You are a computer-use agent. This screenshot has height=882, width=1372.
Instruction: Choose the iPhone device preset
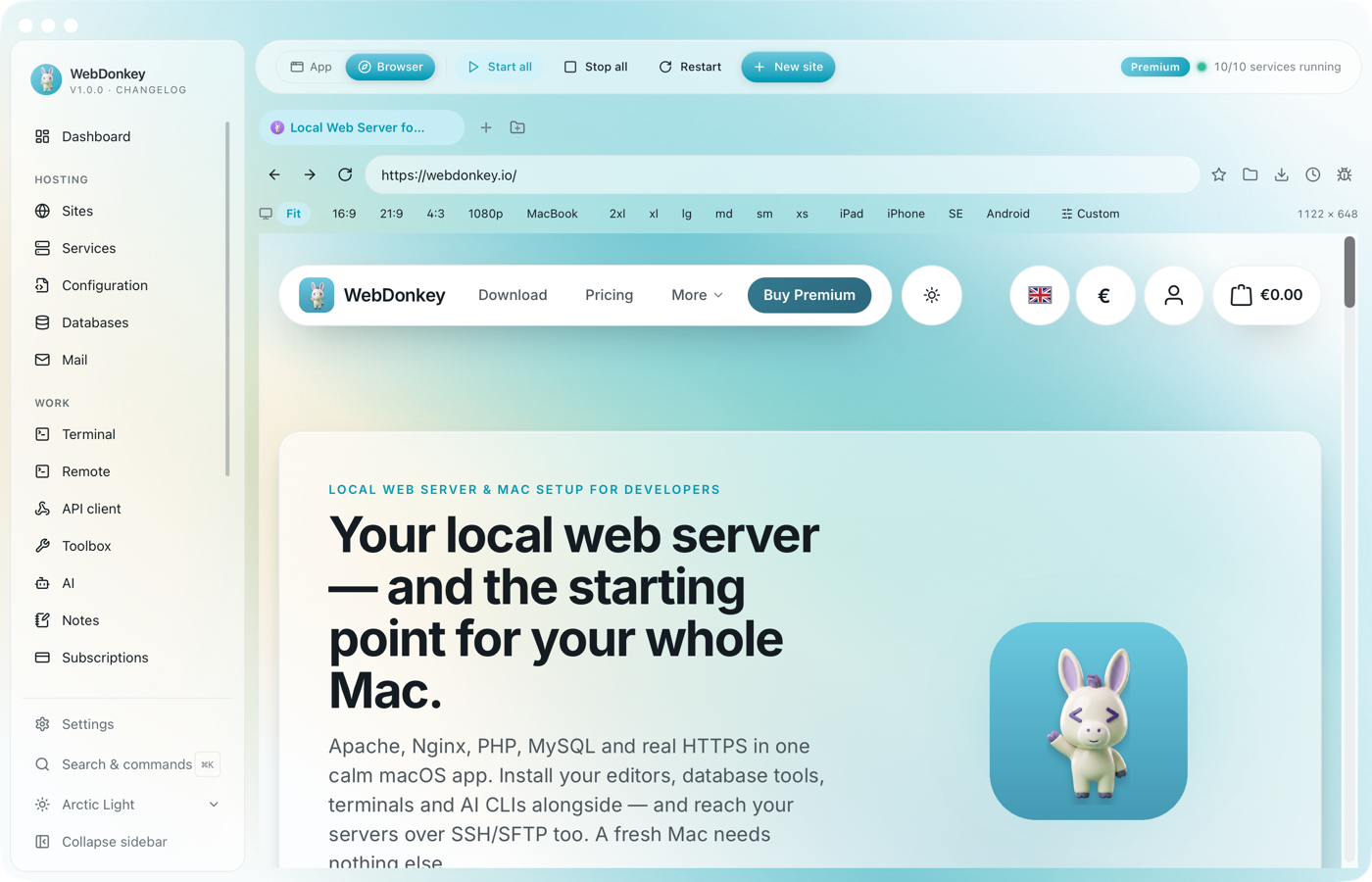pos(906,214)
